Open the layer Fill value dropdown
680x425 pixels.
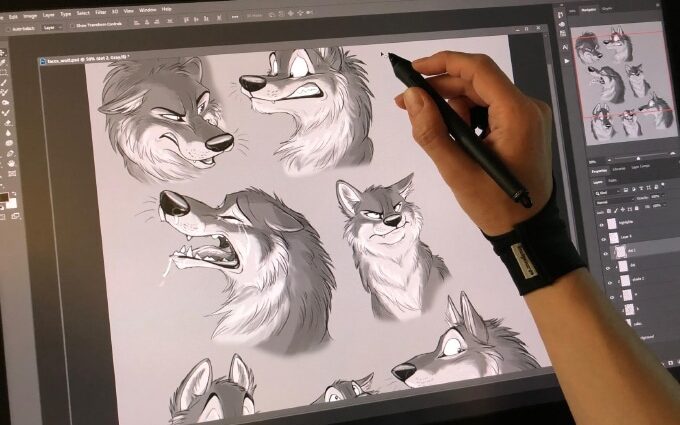point(658,206)
